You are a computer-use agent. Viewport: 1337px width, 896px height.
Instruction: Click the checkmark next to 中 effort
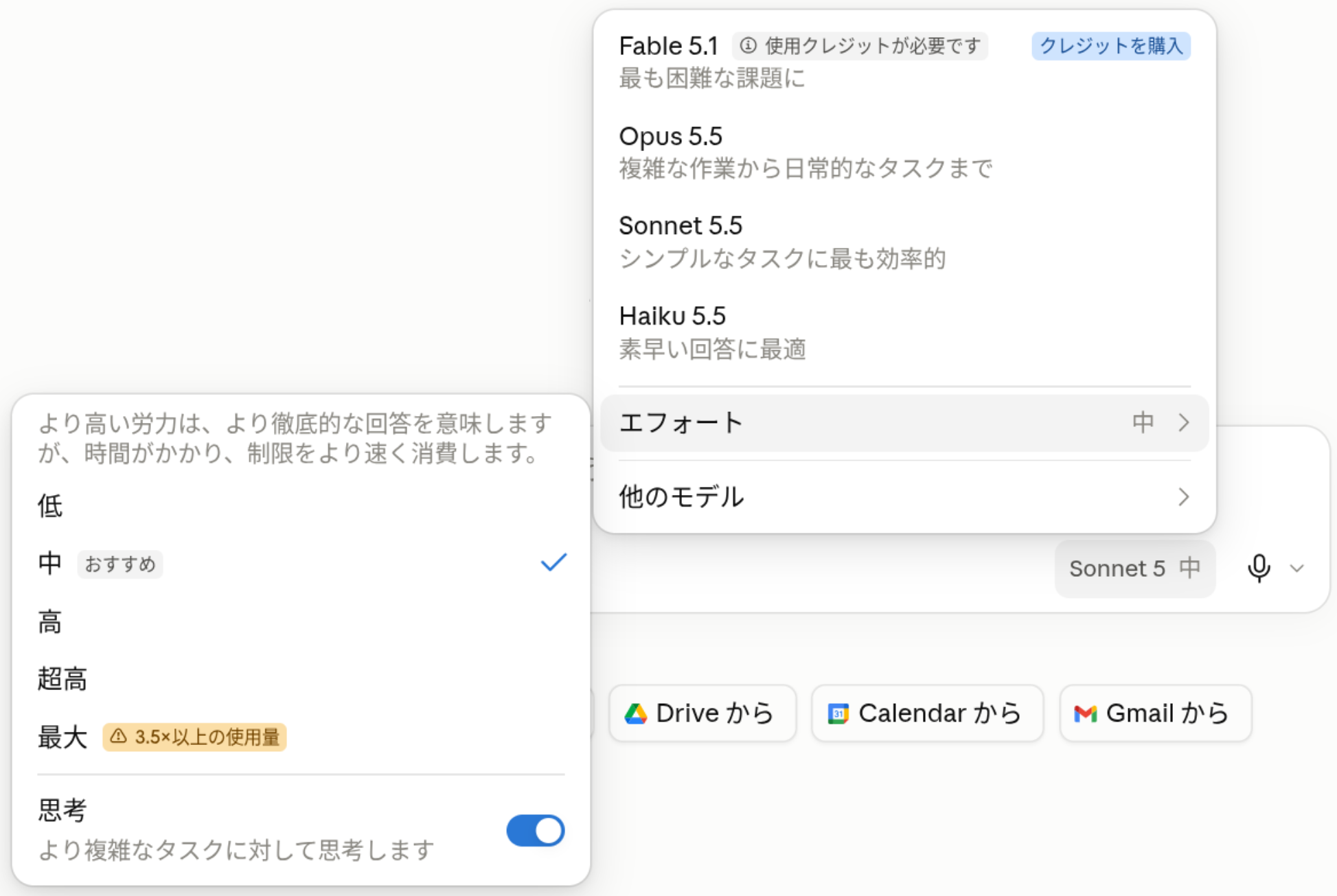553,563
